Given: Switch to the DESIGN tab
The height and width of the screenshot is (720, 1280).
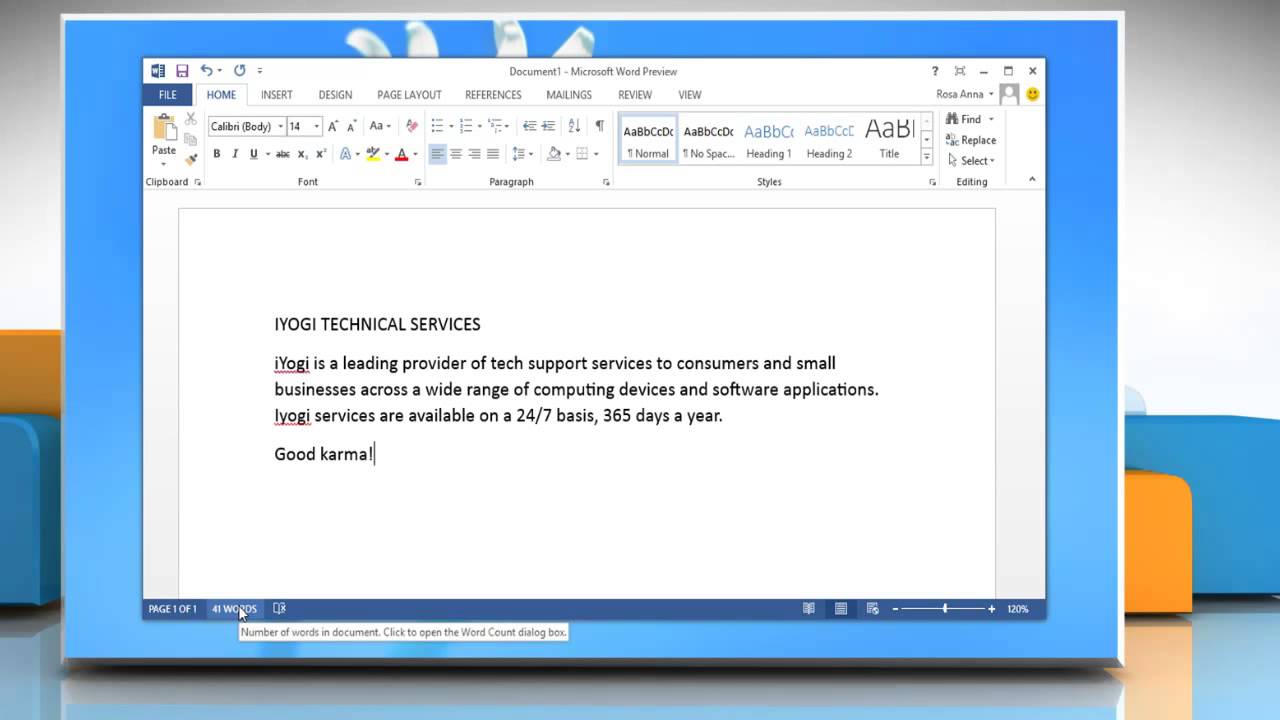Looking at the screenshot, I should pyautogui.click(x=335, y=95).
